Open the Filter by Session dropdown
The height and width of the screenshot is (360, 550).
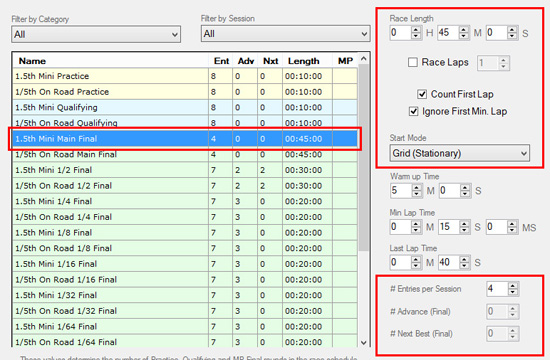pyautogui.click(x=285, y=34)
